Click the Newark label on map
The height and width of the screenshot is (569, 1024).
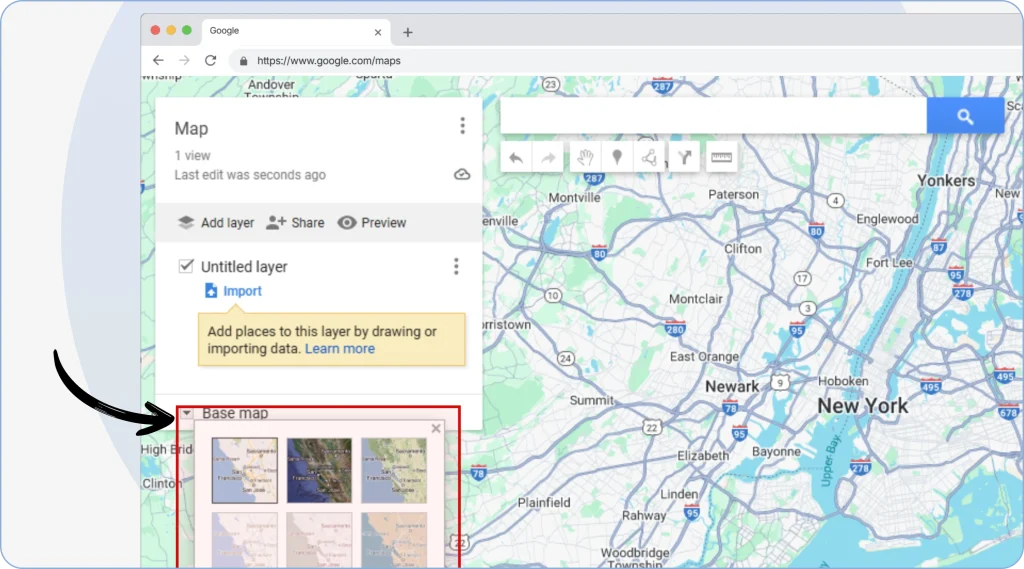pyautogui.click(x=732, y=387)
